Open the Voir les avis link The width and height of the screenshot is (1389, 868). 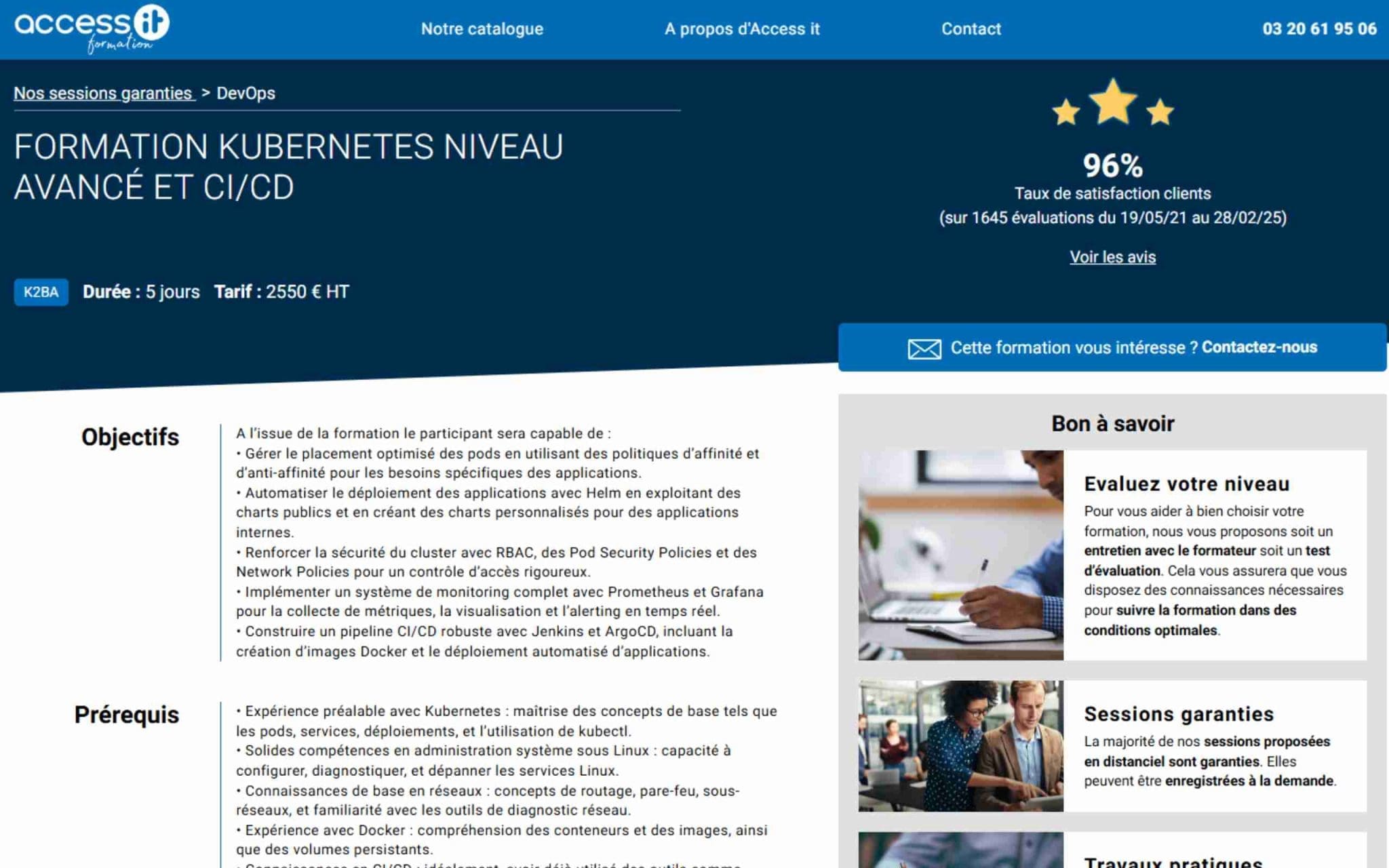(1112, 257)
